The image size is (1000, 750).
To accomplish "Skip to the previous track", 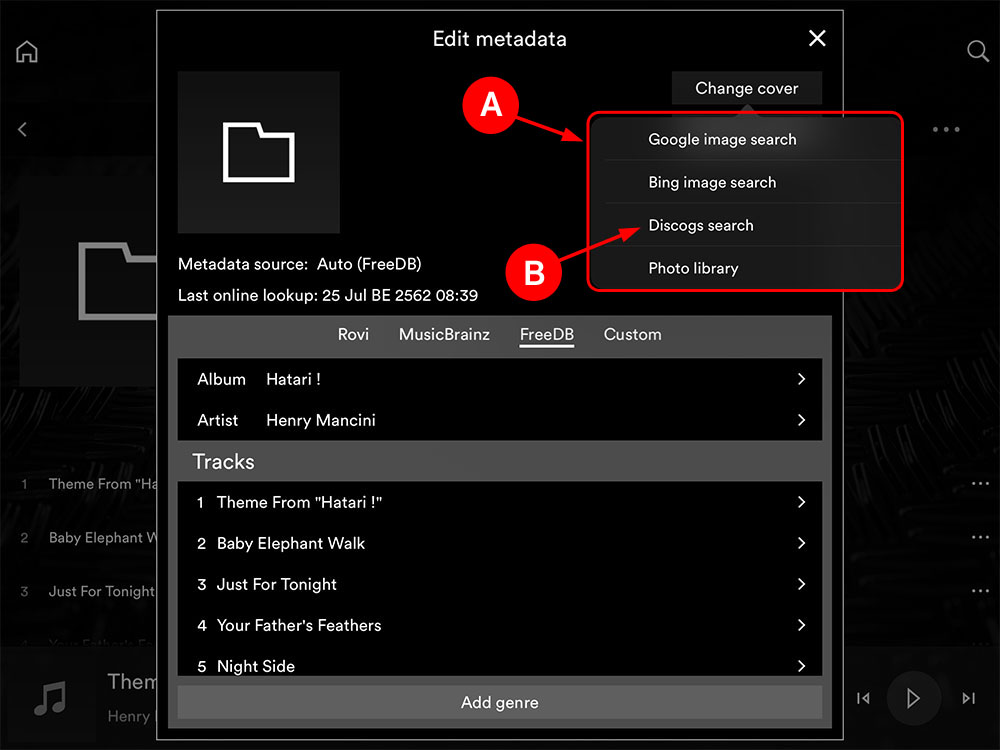I will point(863,698).
